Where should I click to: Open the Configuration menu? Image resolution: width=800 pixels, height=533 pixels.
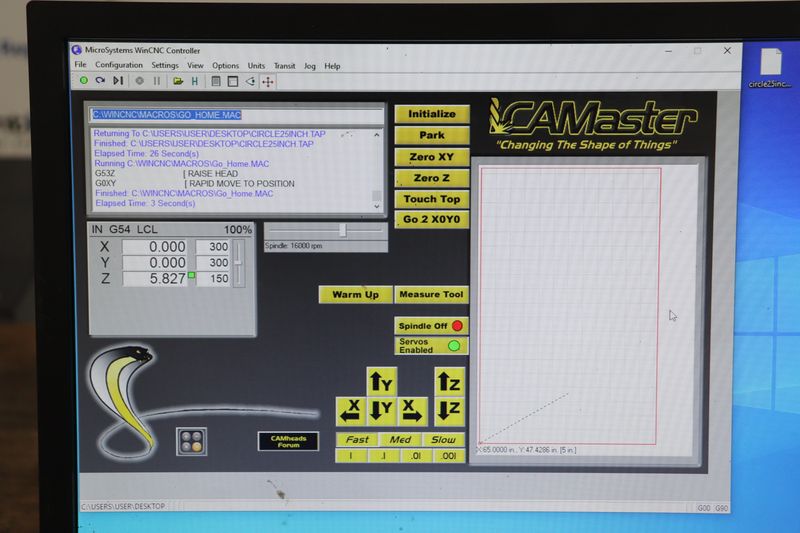pos(119,66)
